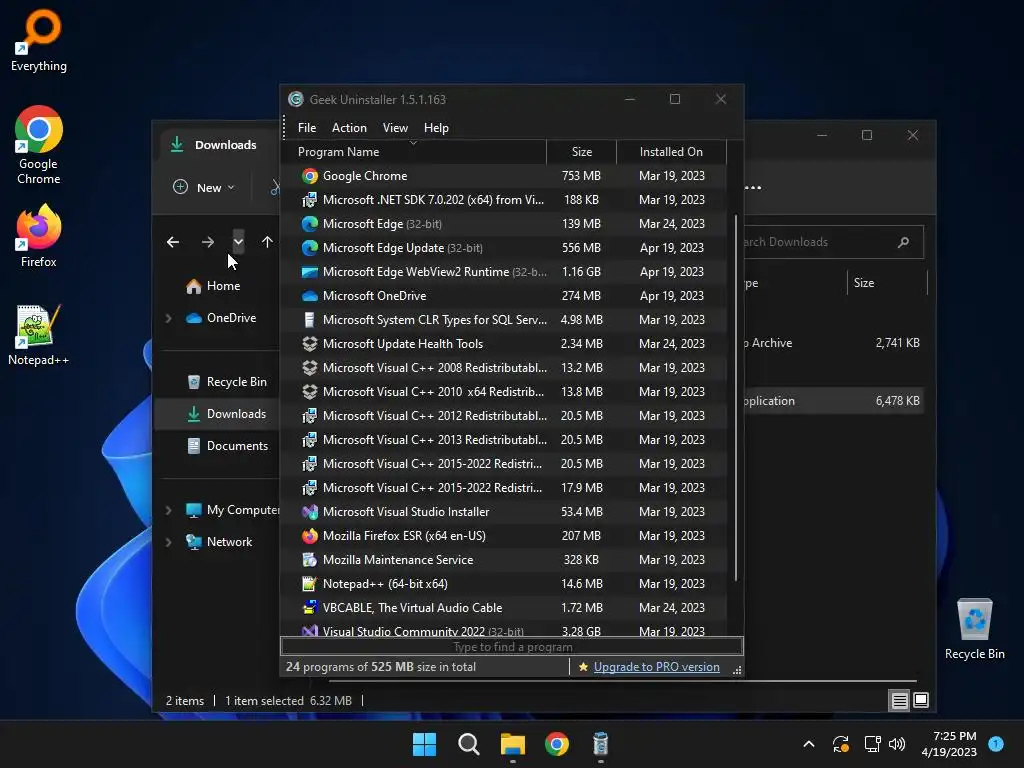Open the Action menu
This screenshot has width=1024, height=768.
[x=349, y=128]
